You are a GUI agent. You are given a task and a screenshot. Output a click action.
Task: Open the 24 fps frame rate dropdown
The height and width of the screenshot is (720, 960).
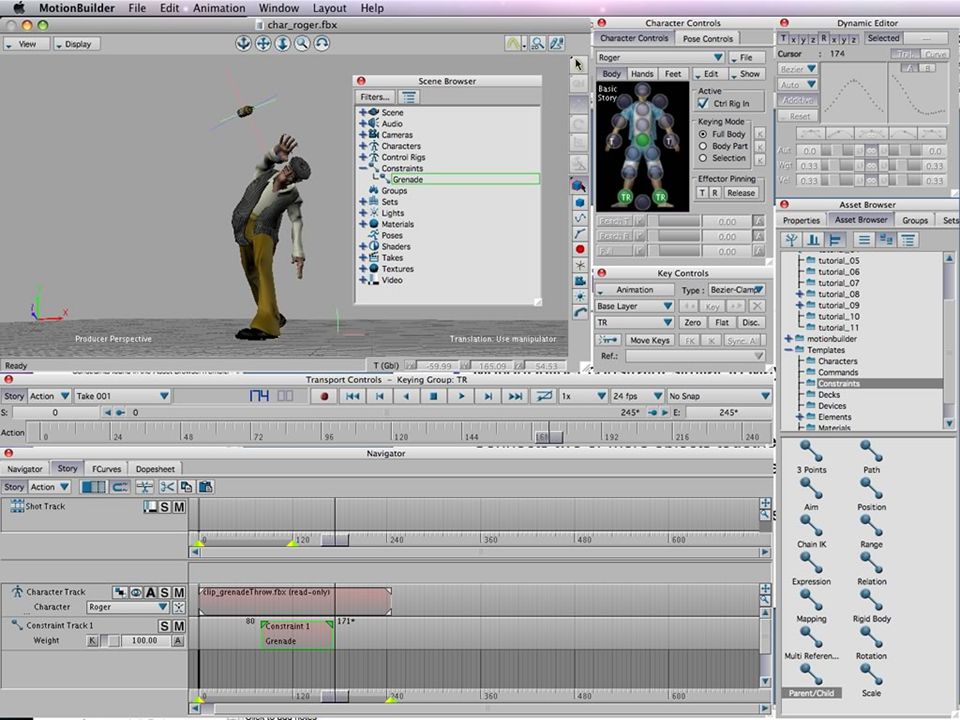point(637,396)
